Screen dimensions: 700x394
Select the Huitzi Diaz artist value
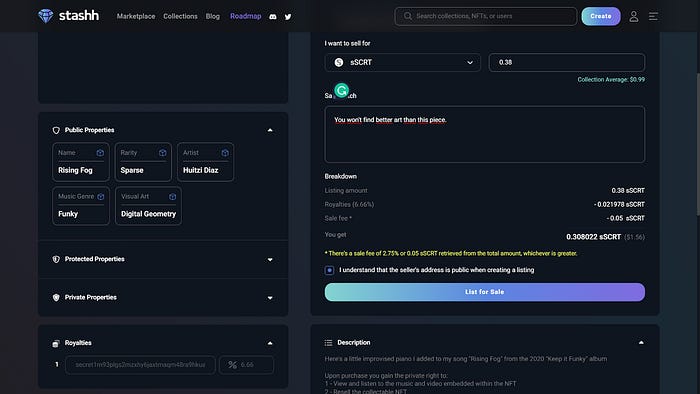[200, 170]
